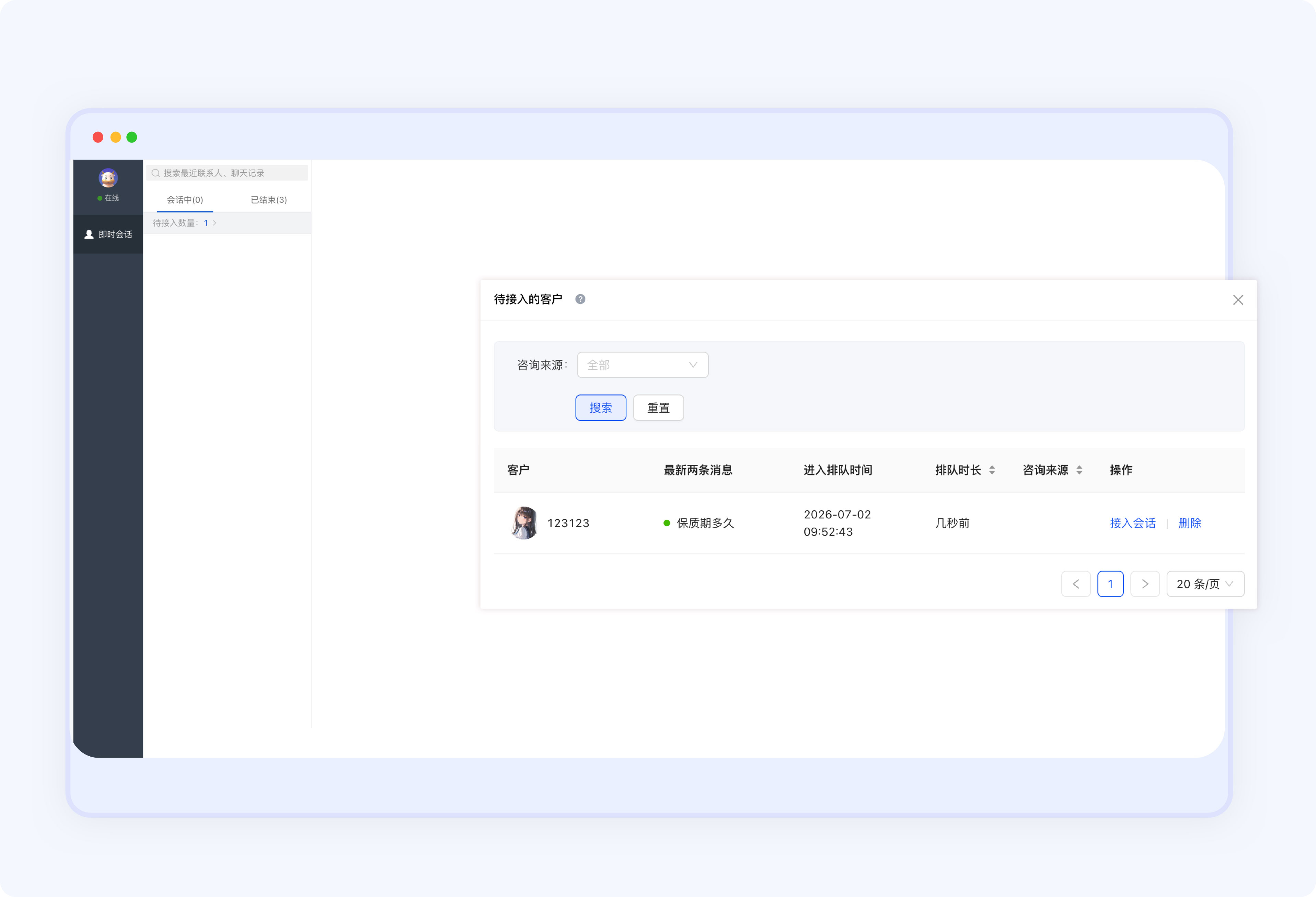The height and width of the screenshot is (897, 1316).
Task: Click the agent avatar in sidebar
Action: point(107,178)
